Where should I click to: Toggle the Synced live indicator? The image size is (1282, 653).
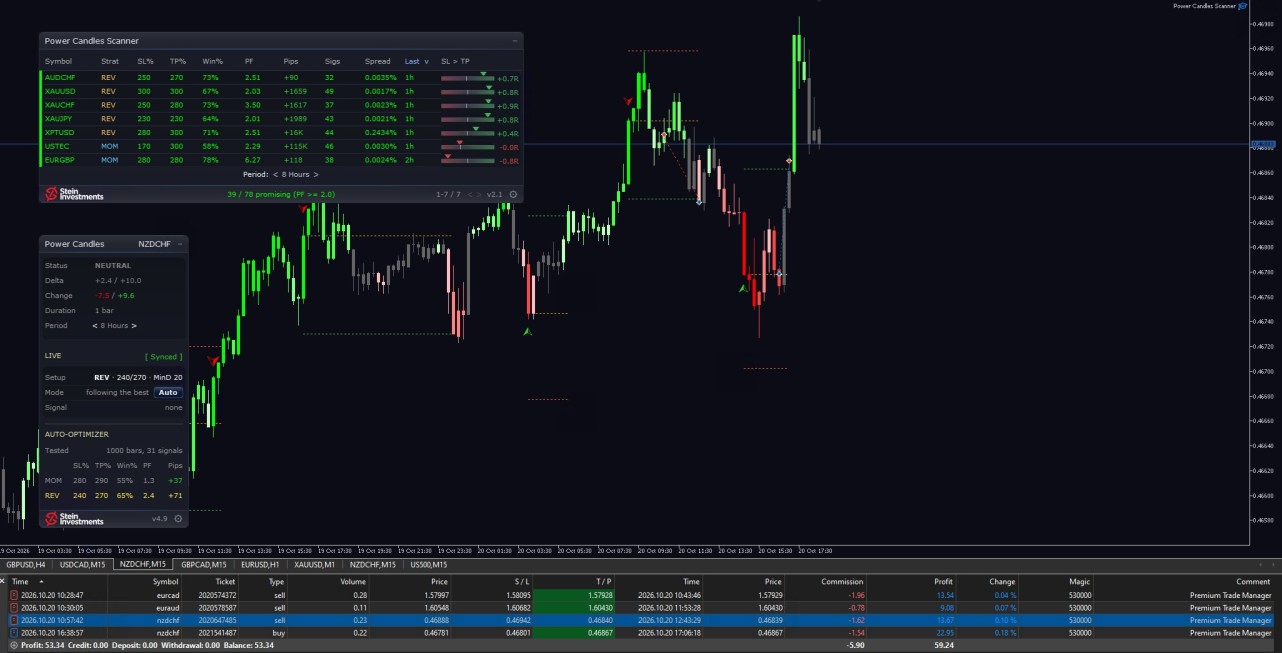coord(163,356)
